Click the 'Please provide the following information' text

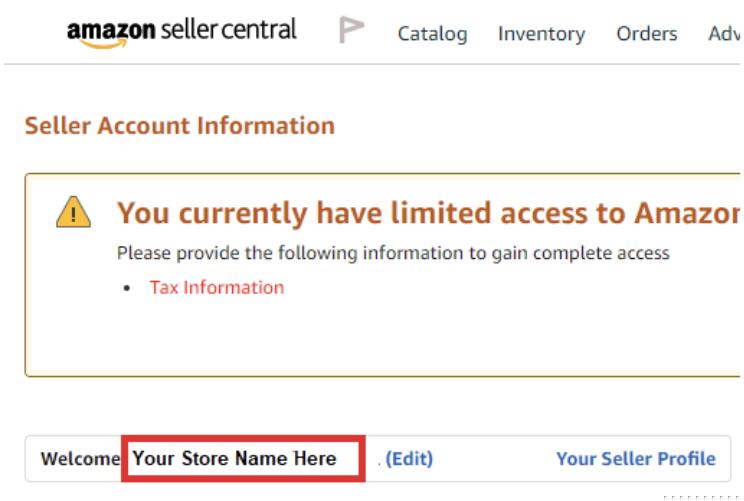[x=393, y=253]
